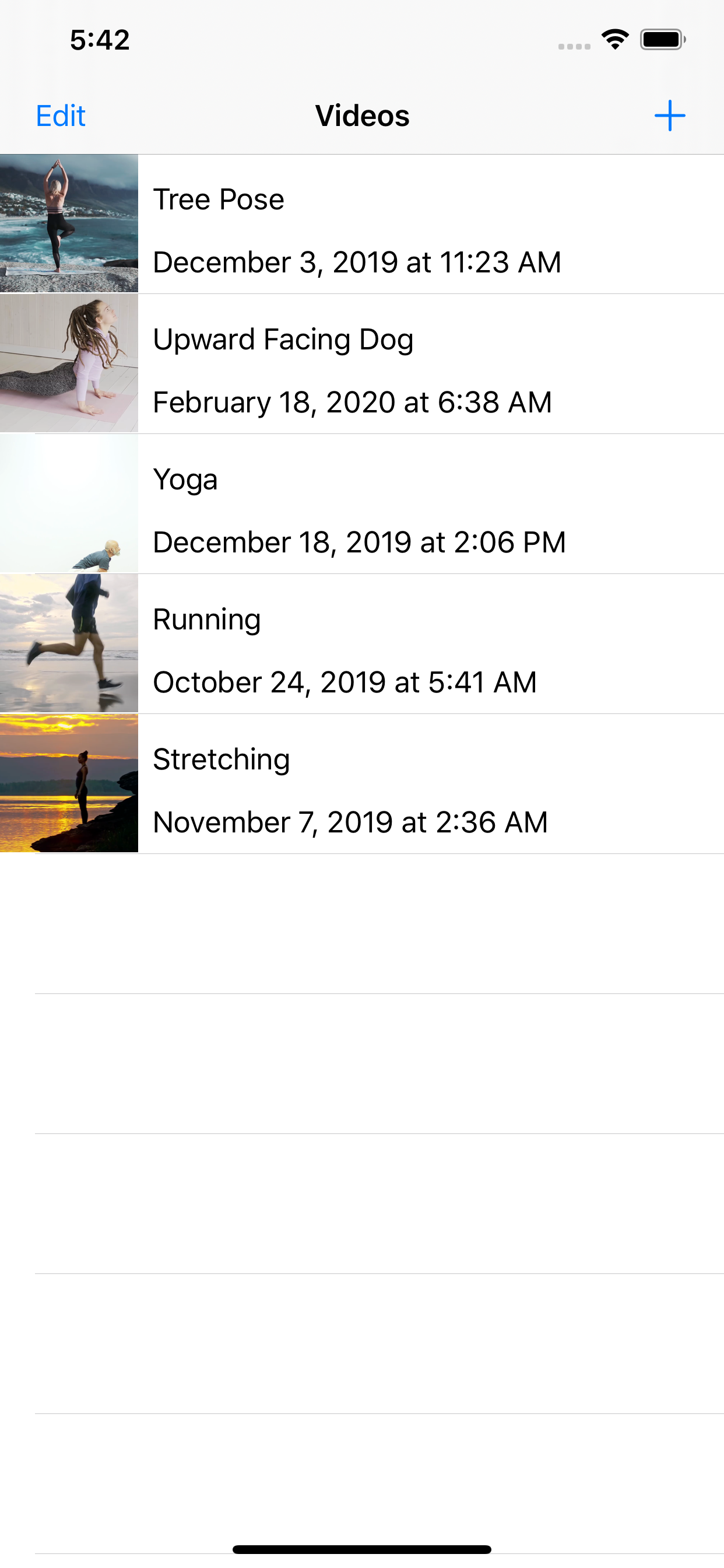Tap the December 3, 2019 date
Viewport: 724px width, 1568px height.
(x=357, y=262)
